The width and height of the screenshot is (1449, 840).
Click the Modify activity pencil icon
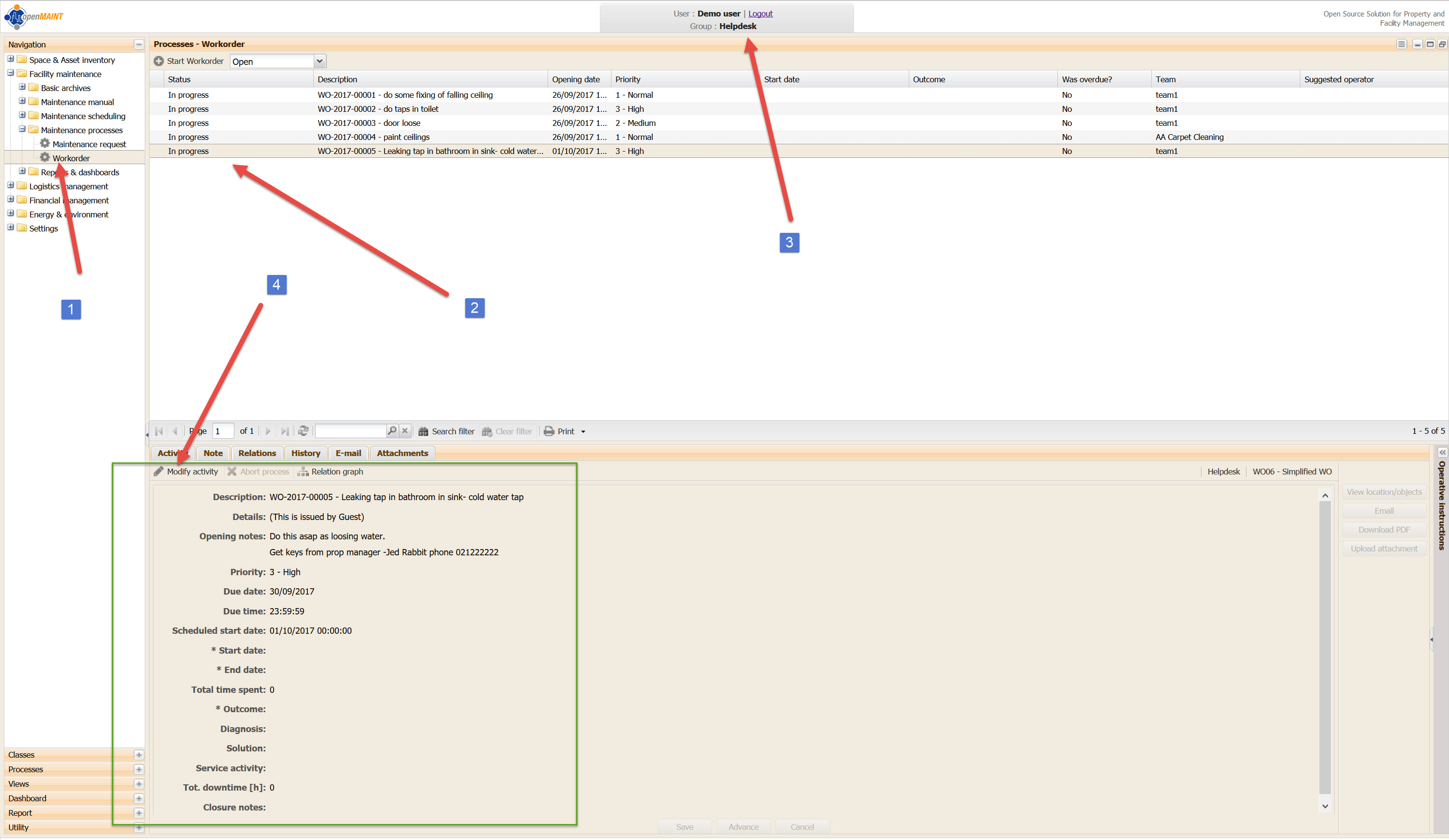tap(159, 472)
